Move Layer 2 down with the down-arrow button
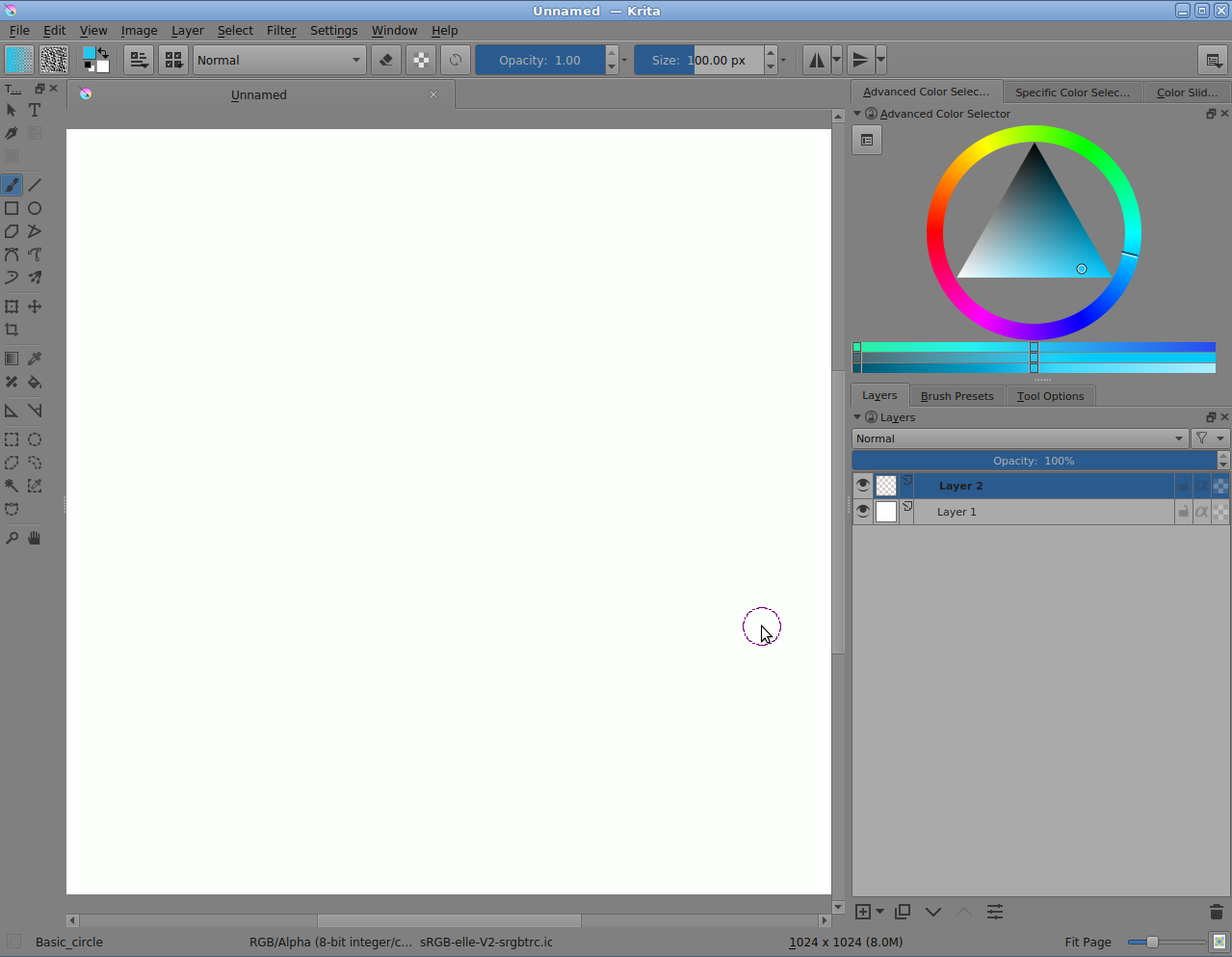Screen dimensions: 1232x957 (932, 911)
